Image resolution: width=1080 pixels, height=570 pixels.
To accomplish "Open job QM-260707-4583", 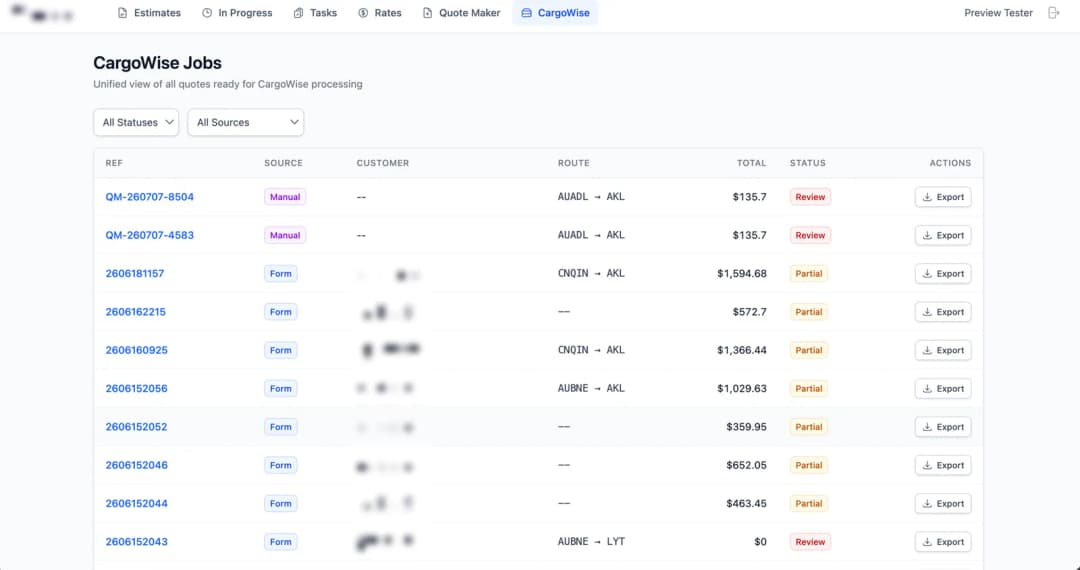I will [x=149, y=235].
